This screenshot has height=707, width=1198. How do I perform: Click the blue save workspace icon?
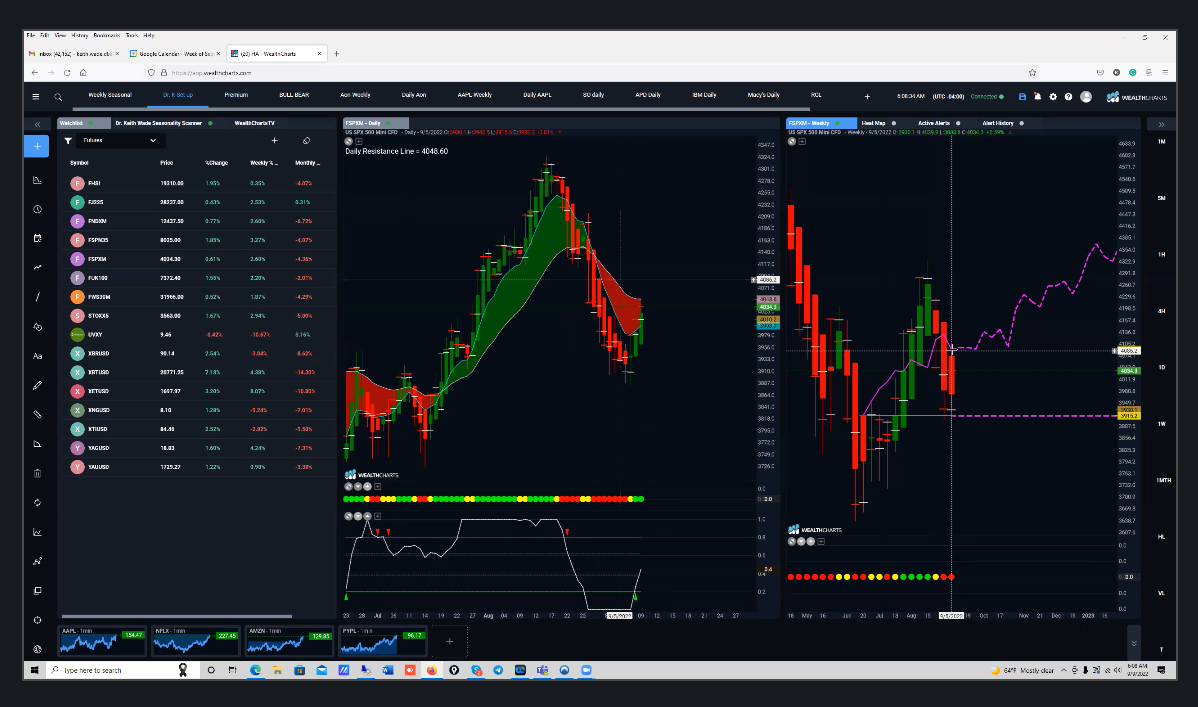tap(1022, 96)
